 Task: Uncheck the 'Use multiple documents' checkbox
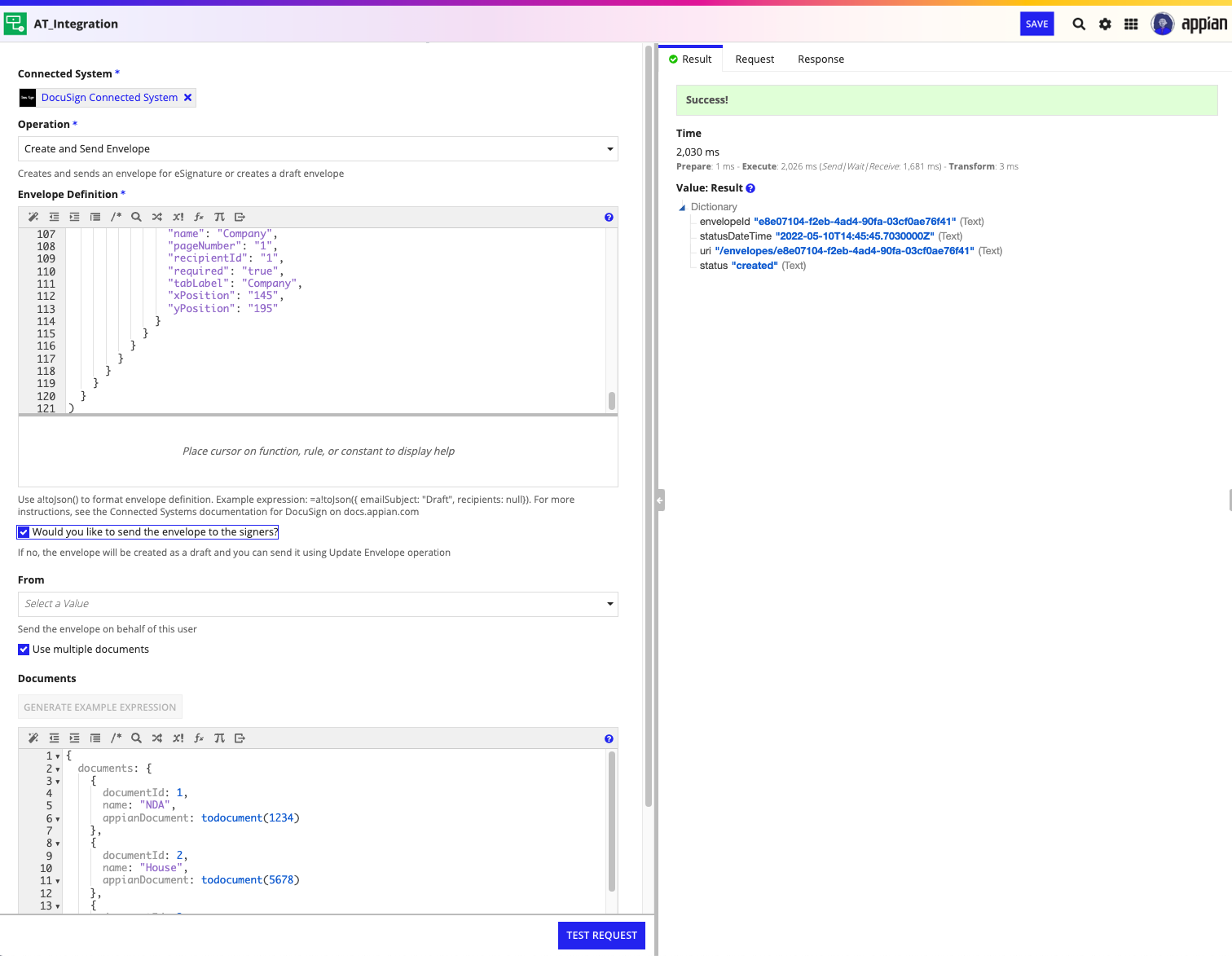pyautogui.click(x=24, y=650)
